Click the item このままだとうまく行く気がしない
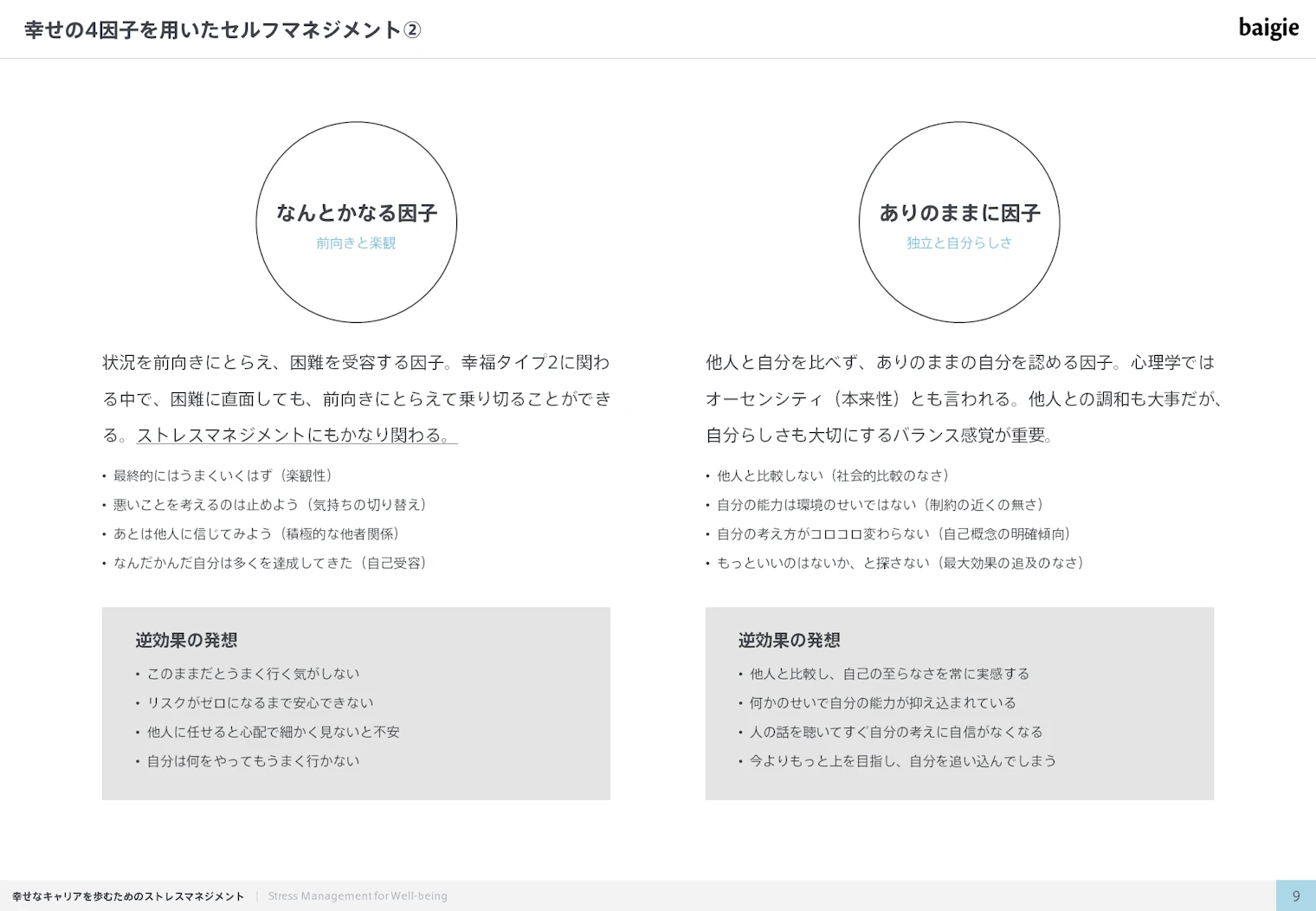The height and width of the screenshot is (911, 1316). coord(248,674)
